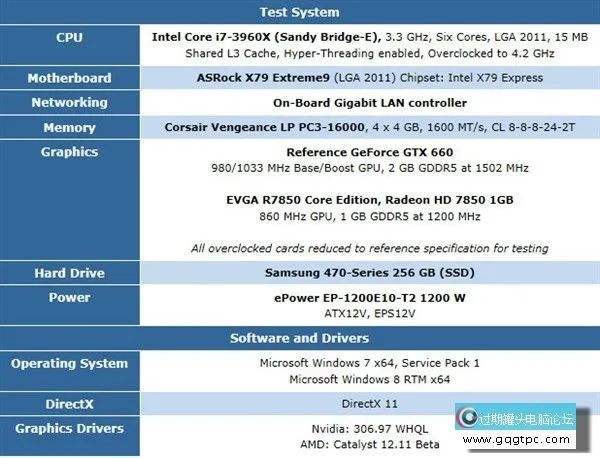Click the round watermark logo icon

[x=468, y=420]
